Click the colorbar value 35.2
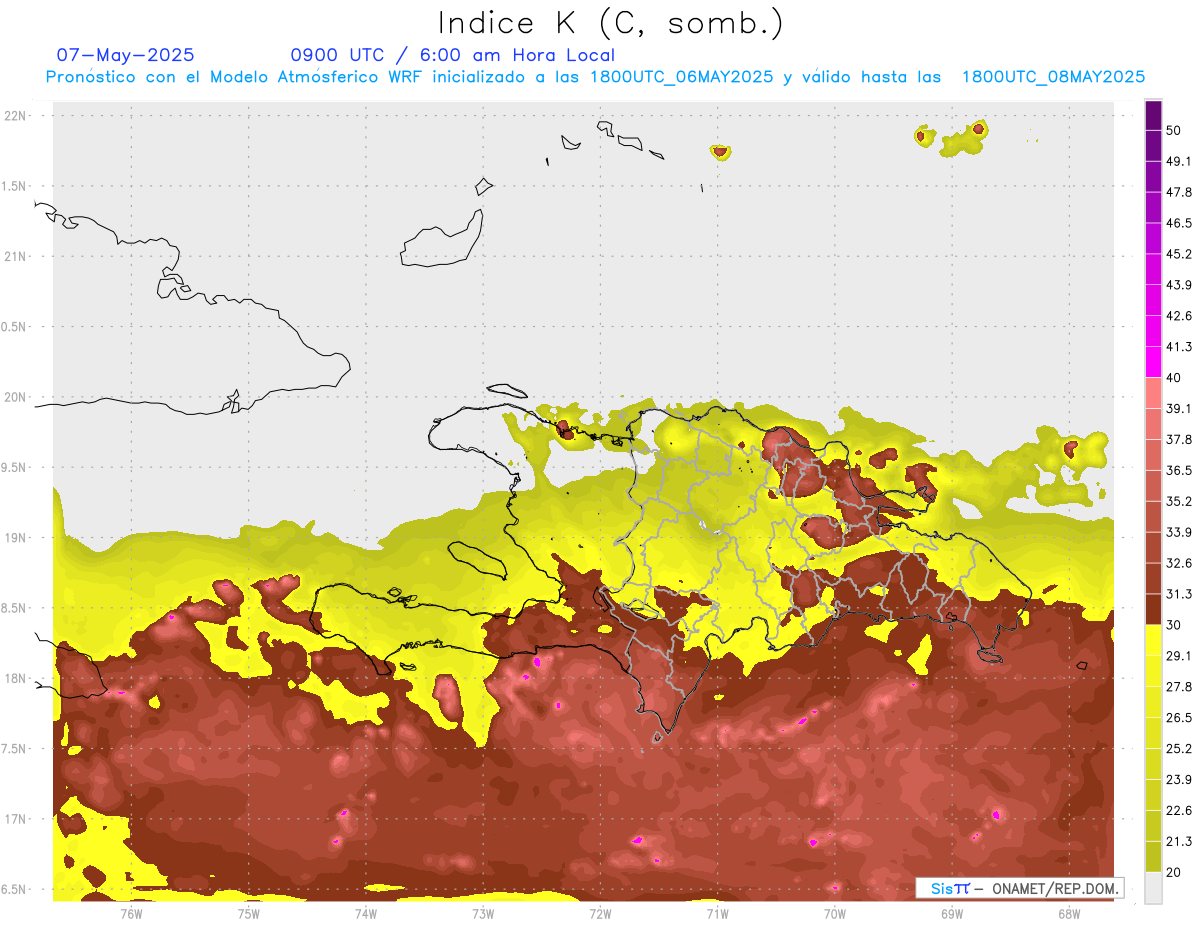The width and height of the screenshot is (1200, 927). (x=1179, y=501)
